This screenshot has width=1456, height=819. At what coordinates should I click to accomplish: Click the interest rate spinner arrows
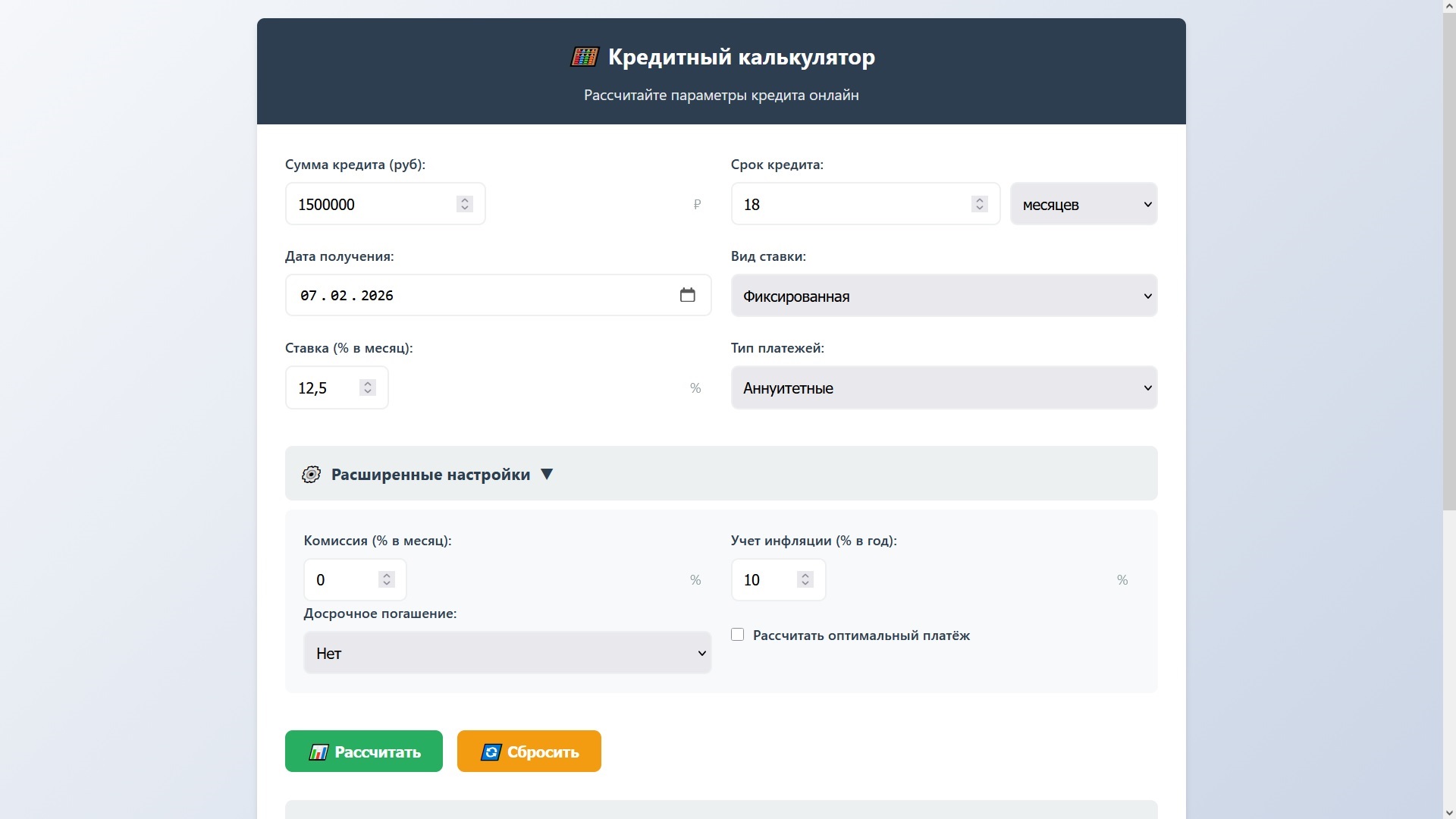tap(368, 388)
